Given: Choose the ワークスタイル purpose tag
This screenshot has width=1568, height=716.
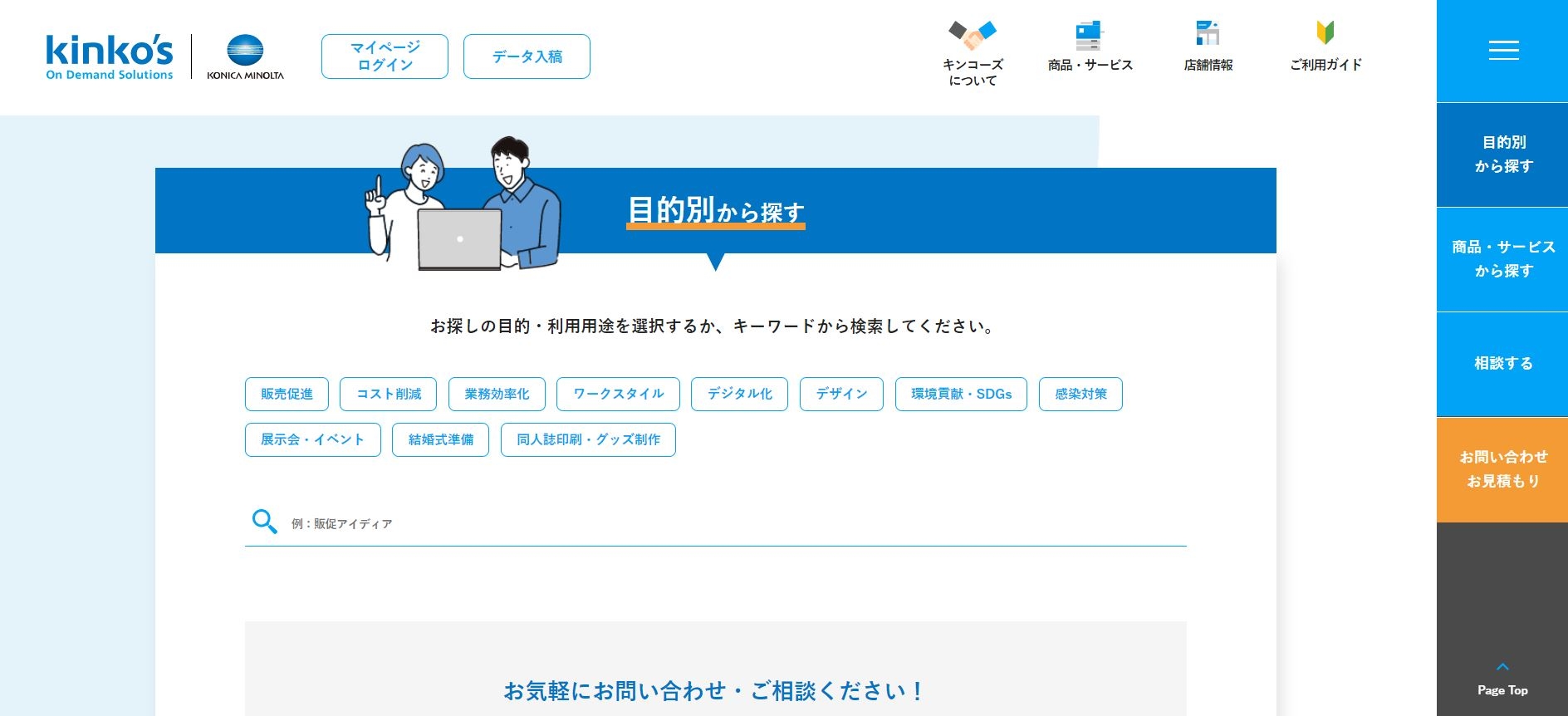Looking at the screenshot, I should (x=619, y=394).
